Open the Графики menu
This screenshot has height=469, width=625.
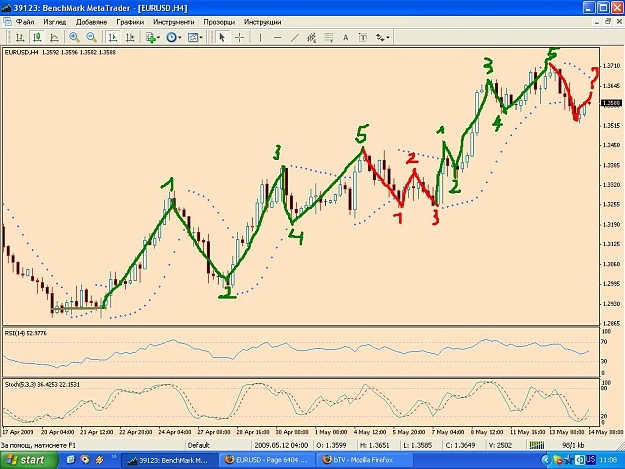coord(130,22)
